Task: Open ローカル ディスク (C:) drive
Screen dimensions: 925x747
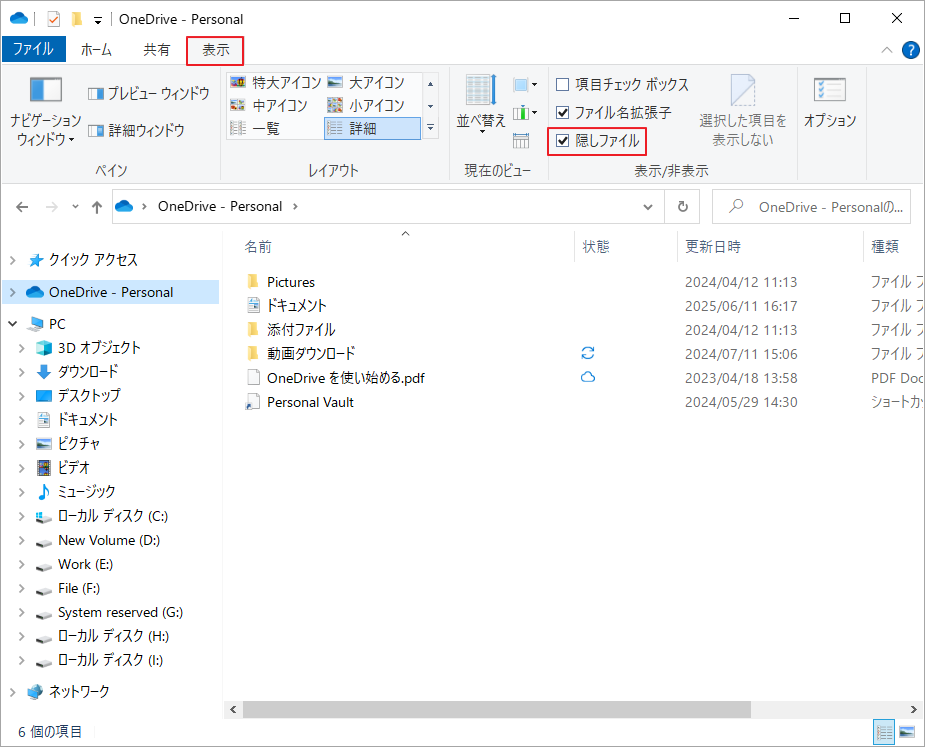Action: tap(113, 516)
